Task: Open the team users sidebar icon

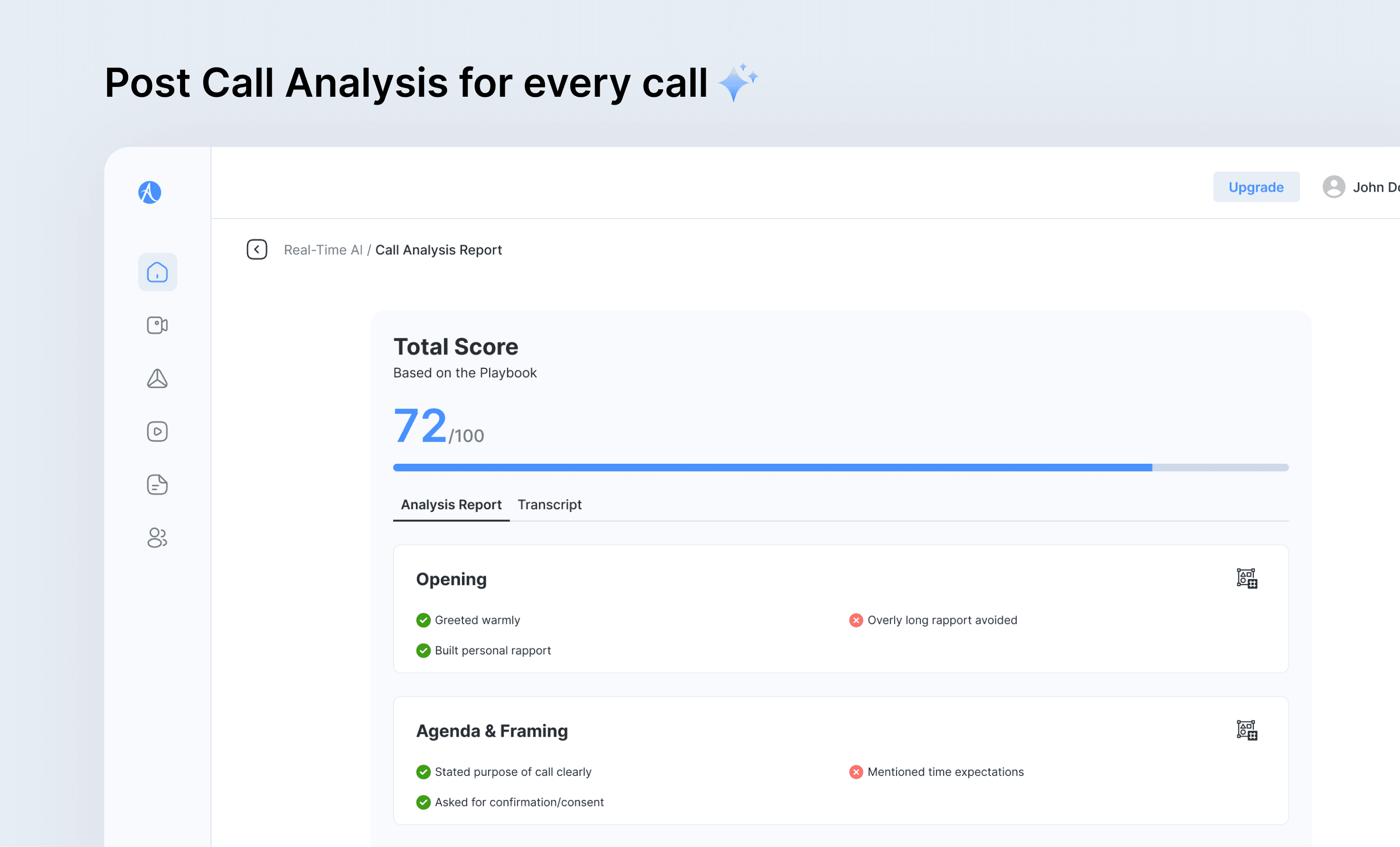Action: (157, 538)
